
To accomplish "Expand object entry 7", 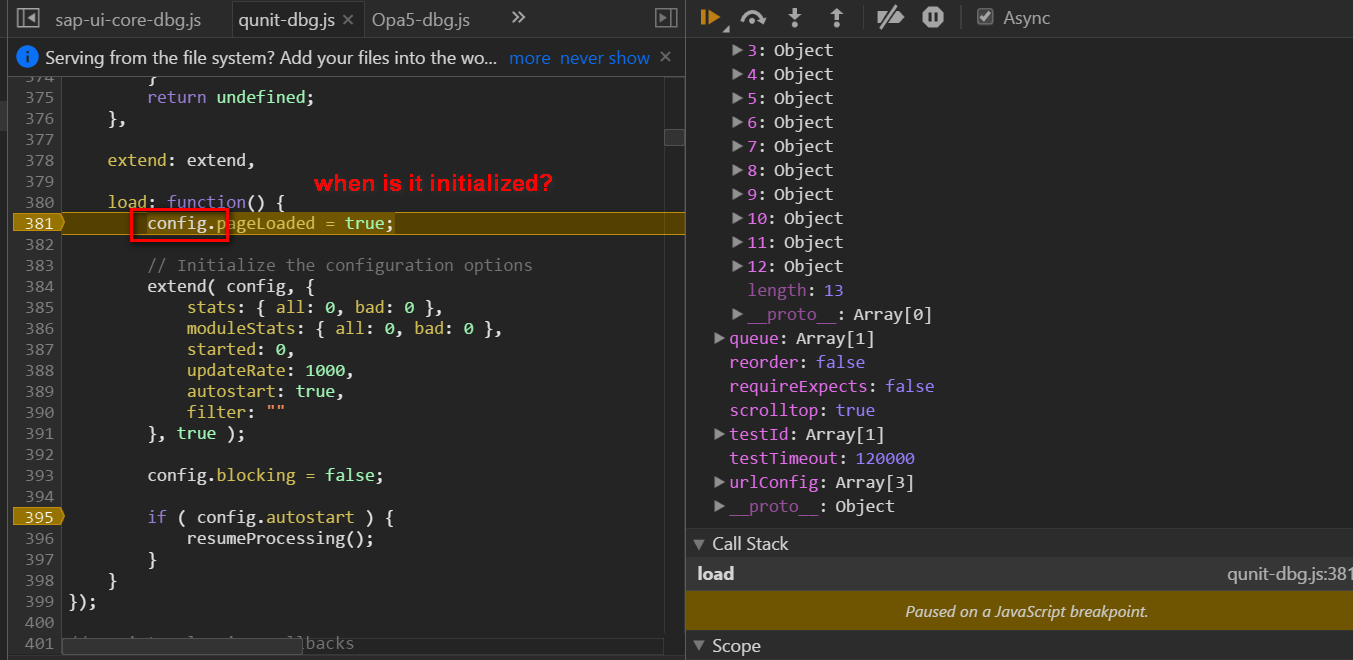I will (x=738, y=146).
